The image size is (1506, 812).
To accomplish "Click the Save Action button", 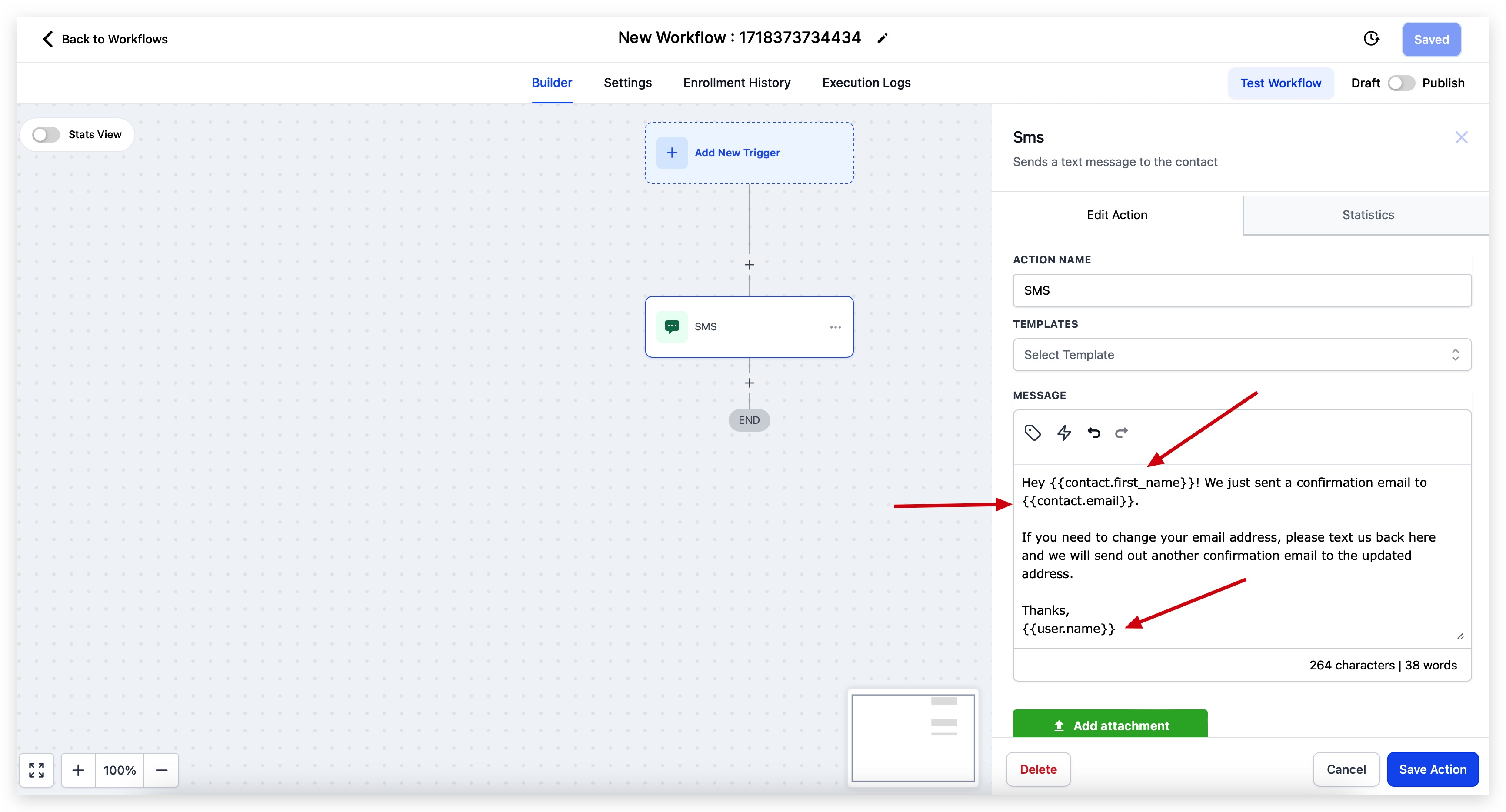I will coord(1433,769).
